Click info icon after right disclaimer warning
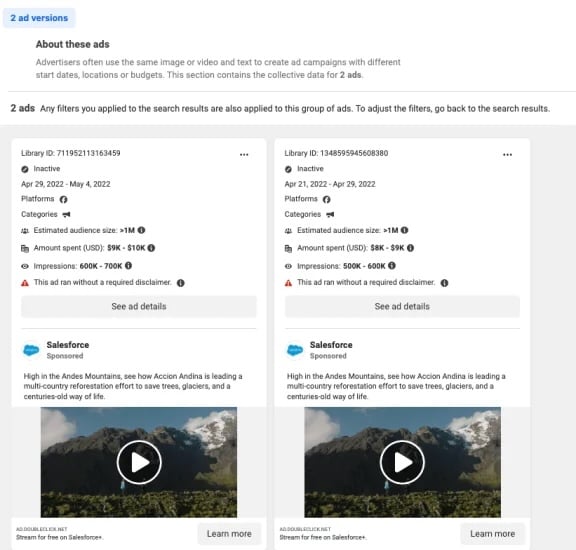The image size is (576, 550). tap(444, 283)
